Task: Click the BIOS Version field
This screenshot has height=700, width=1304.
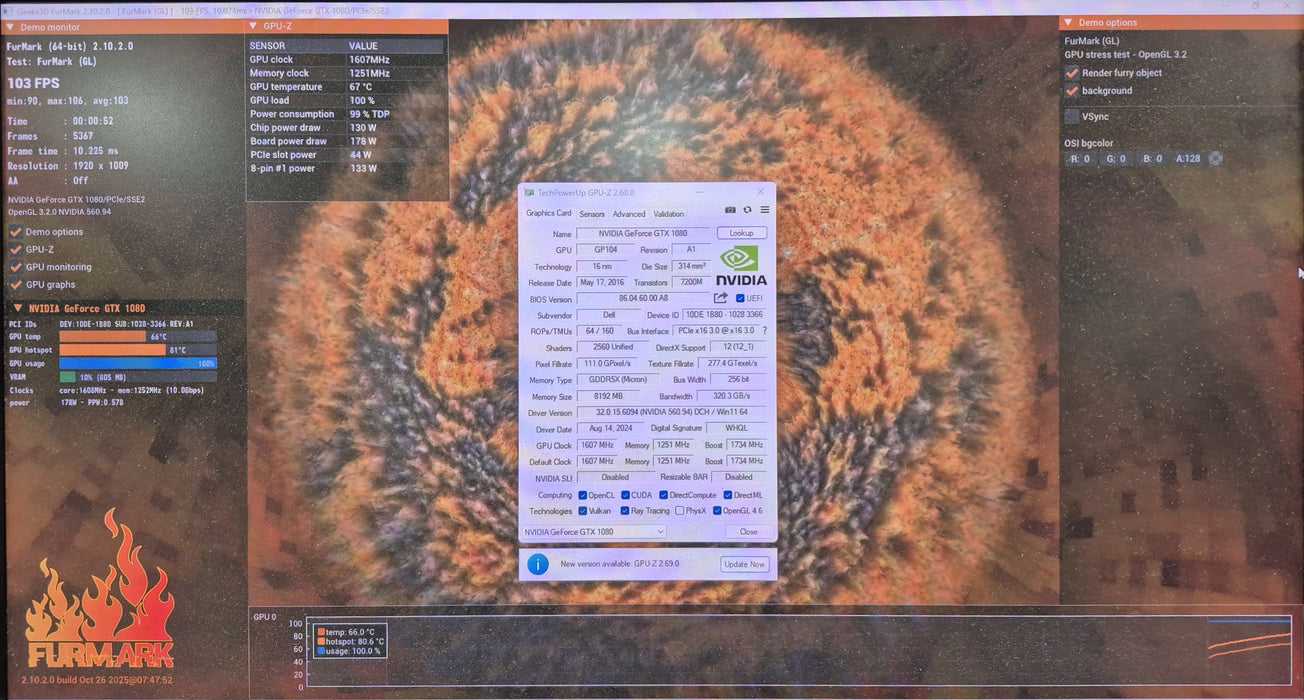Action: click(643, 298)
